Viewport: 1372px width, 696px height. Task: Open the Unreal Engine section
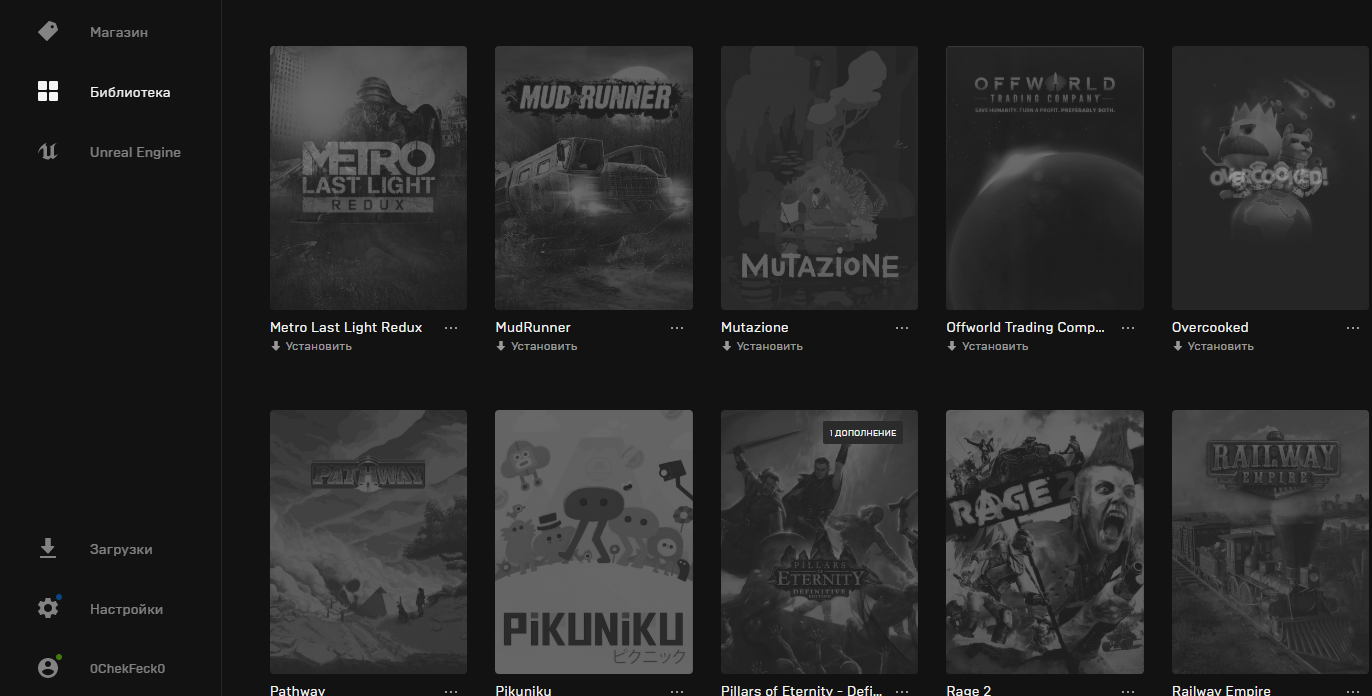tap(135, 152)
